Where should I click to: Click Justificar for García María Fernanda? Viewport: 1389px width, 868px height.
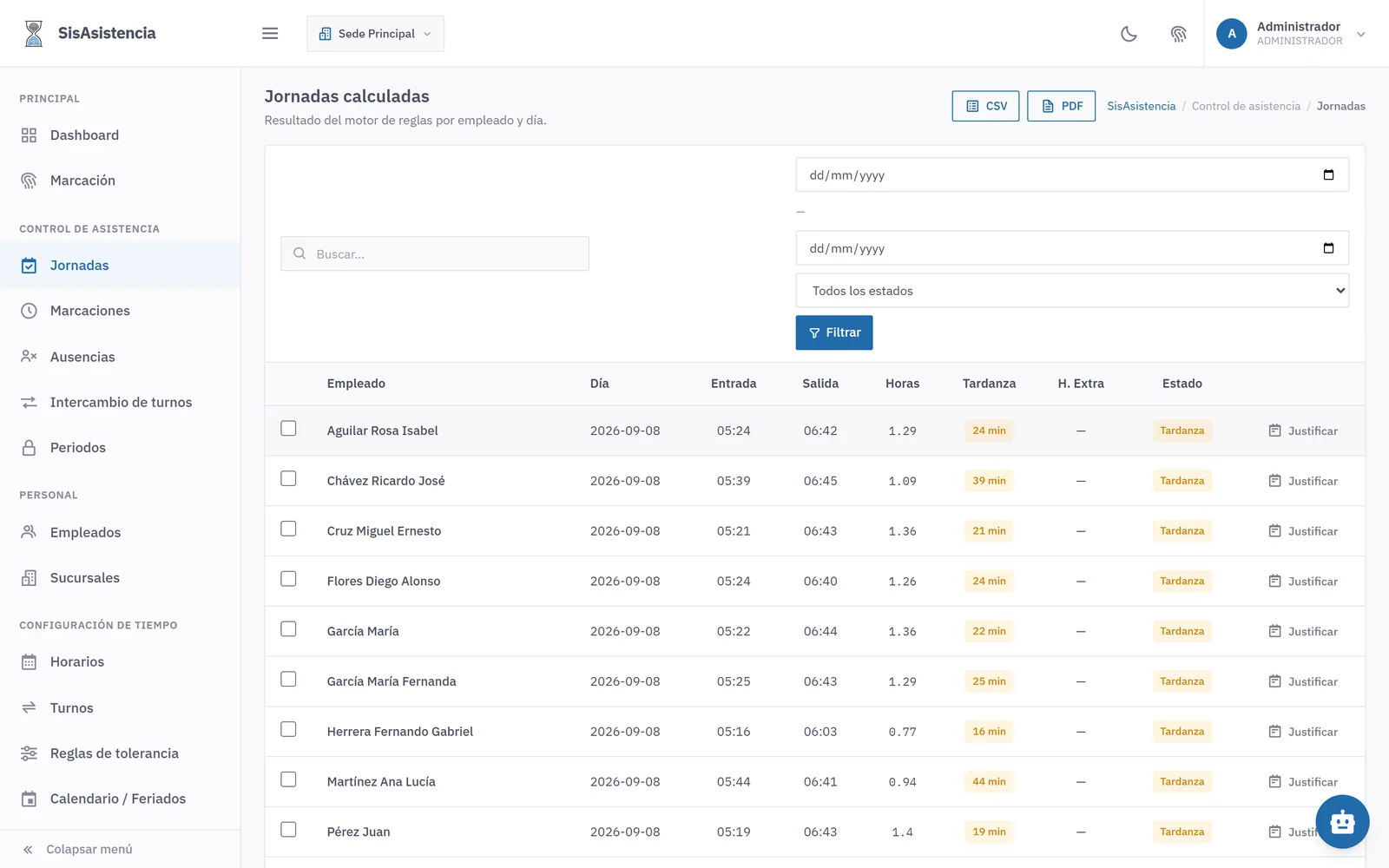coord(1303,681)
